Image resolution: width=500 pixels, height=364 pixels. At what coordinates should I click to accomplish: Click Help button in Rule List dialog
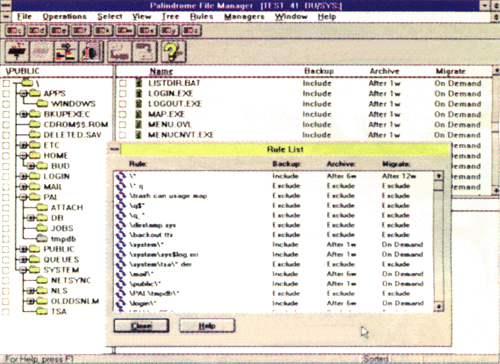click(207, 326)
